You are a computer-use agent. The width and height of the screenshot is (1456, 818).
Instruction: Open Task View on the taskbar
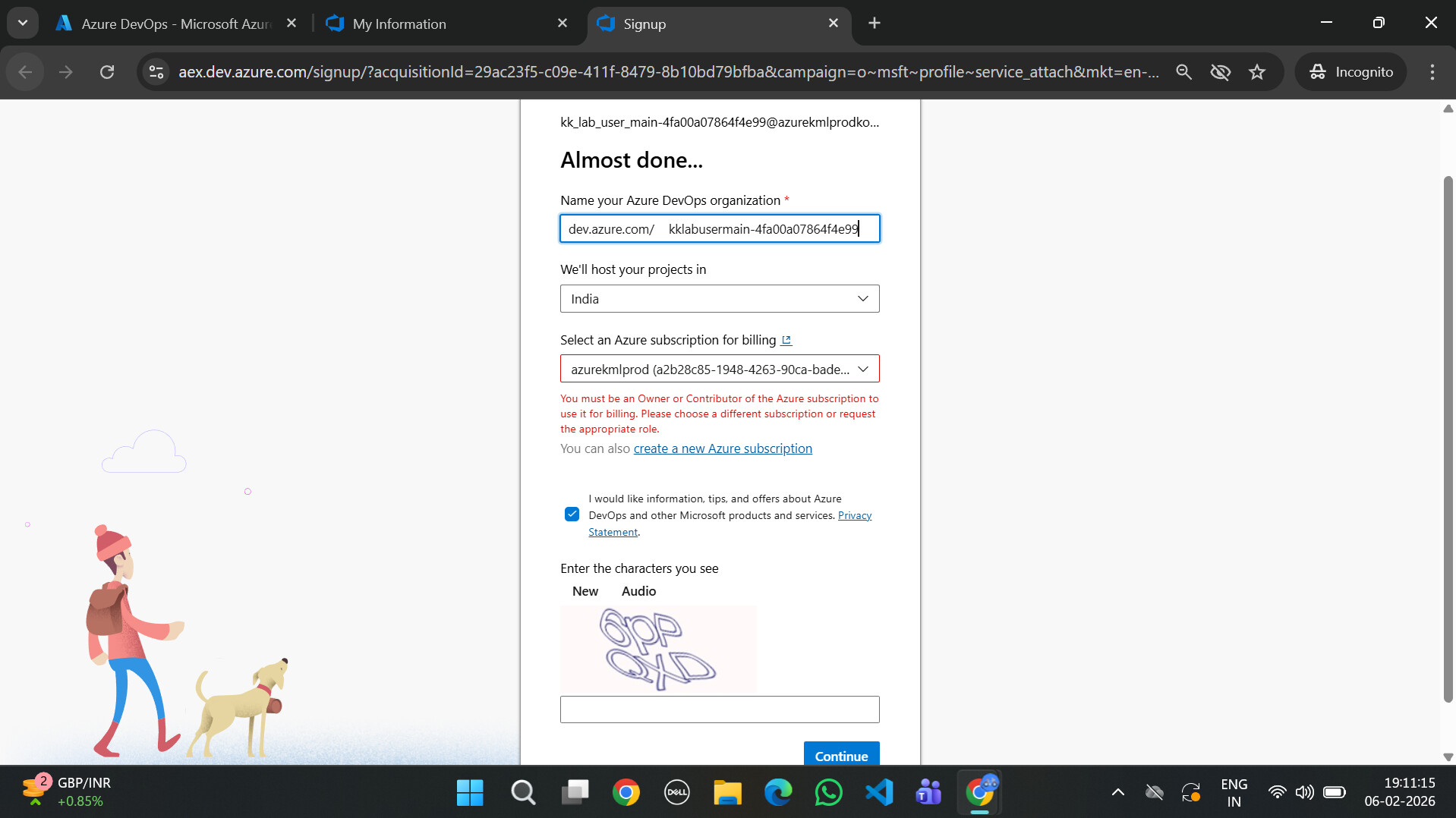tap(575, 793)
